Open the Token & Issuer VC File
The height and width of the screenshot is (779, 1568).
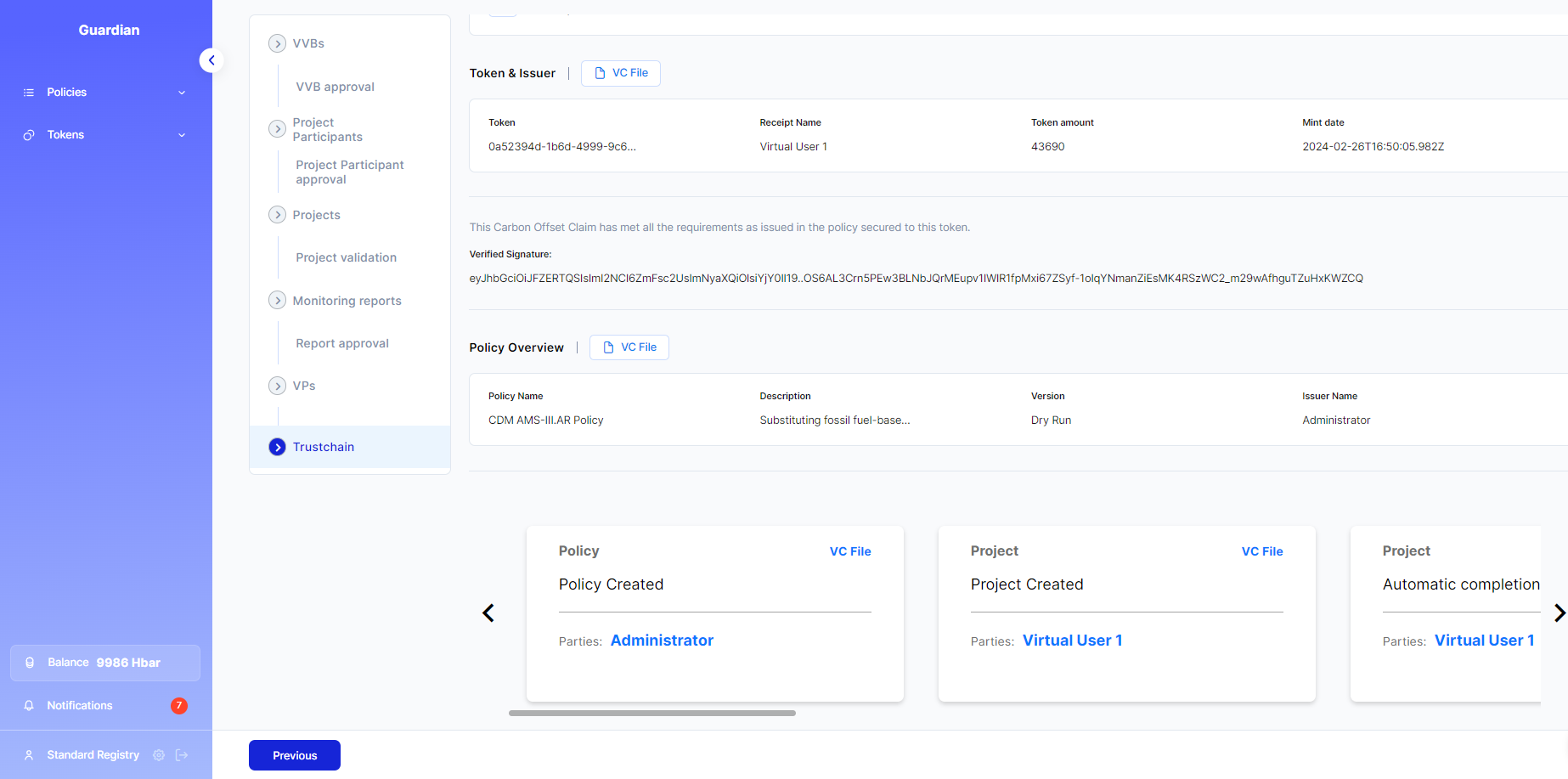tap(621, 73)
